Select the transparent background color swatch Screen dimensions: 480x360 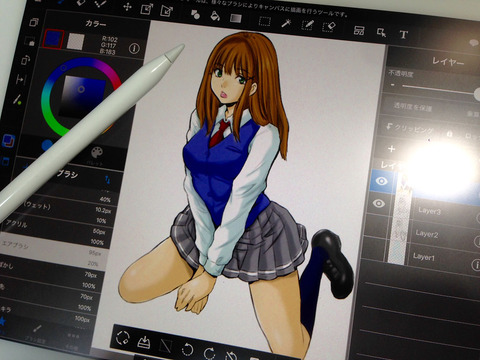(x=76, y=42)
